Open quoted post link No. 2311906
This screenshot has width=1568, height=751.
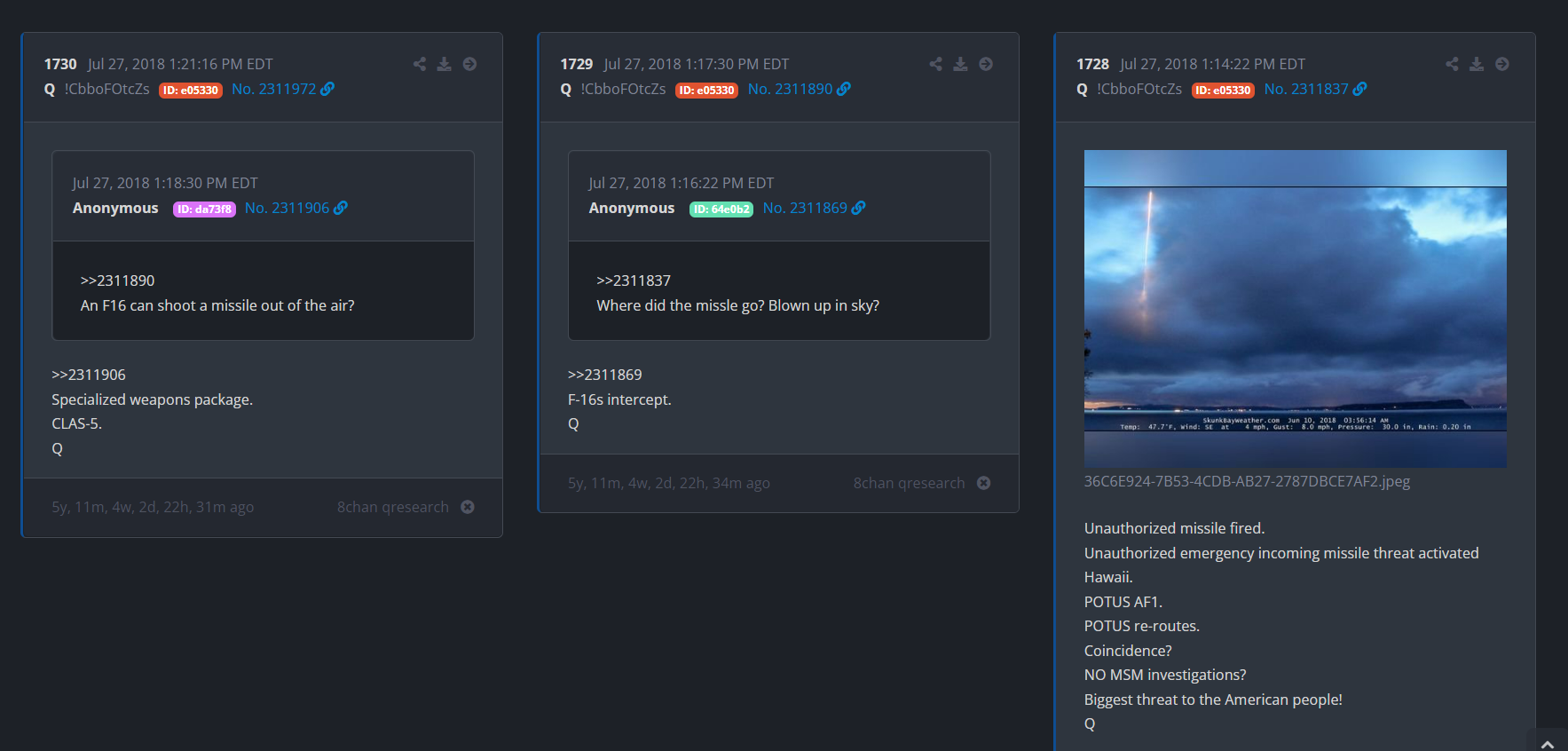(x=288, y=208)
